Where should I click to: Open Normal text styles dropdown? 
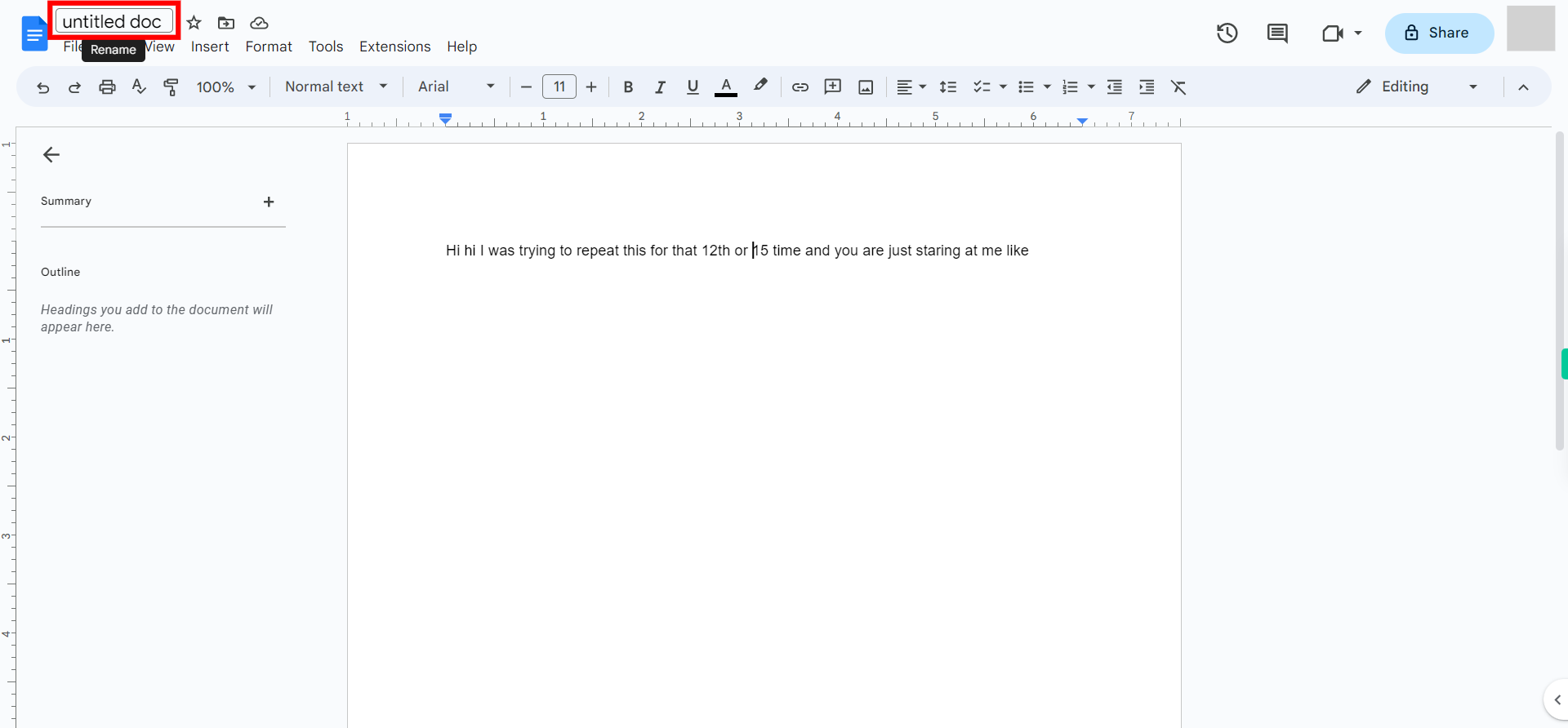pyautogui.click(x=336, y=87)
